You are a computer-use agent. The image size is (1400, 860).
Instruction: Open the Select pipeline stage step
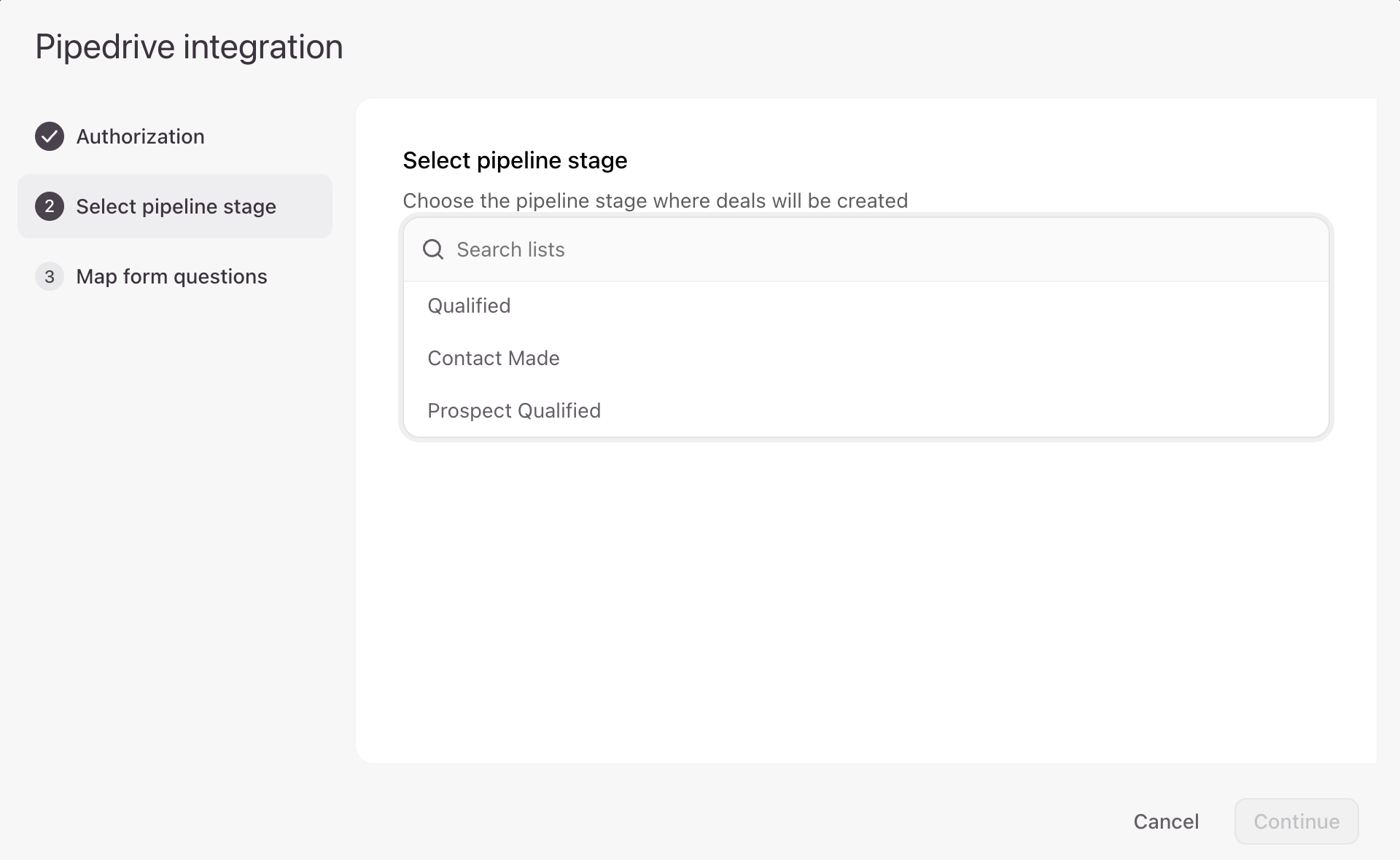point(175,206)
